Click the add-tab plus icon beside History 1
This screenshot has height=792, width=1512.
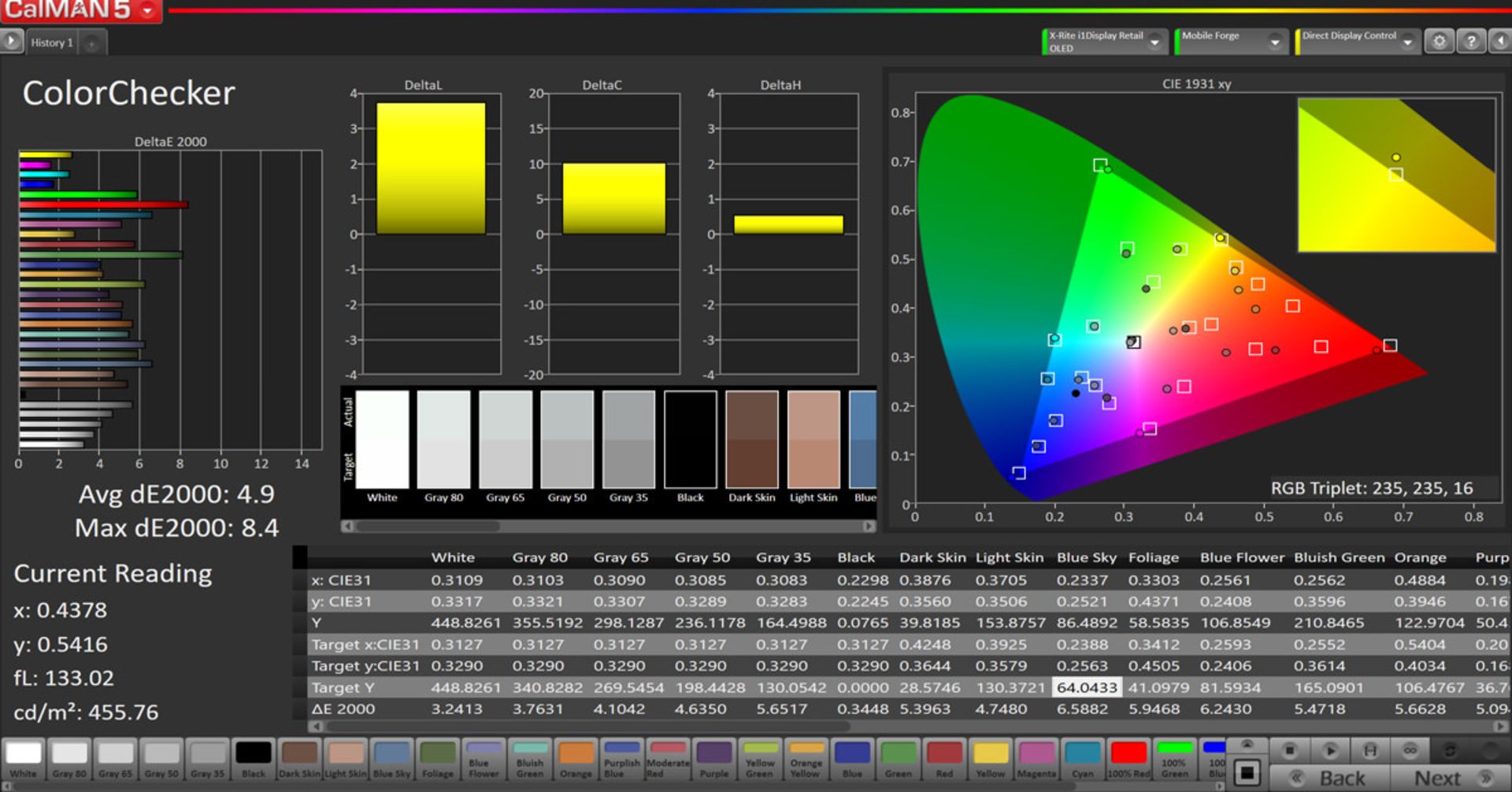coord(92,43)
